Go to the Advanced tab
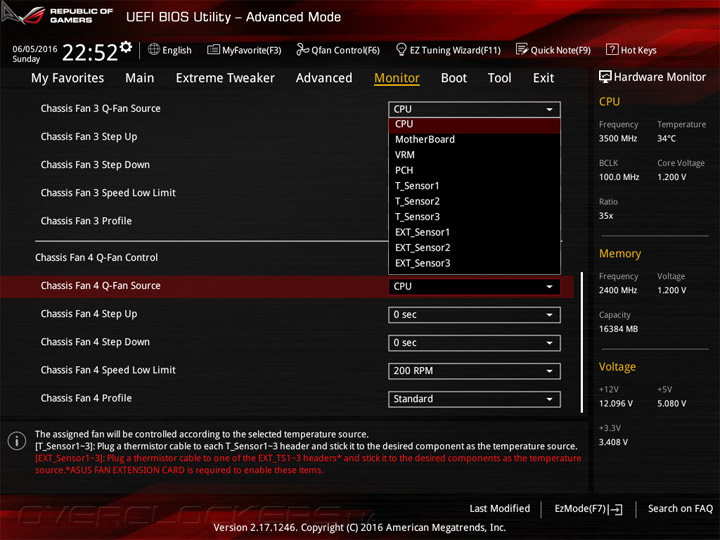This screenshot has width=720, height=540. pos(324,78)
